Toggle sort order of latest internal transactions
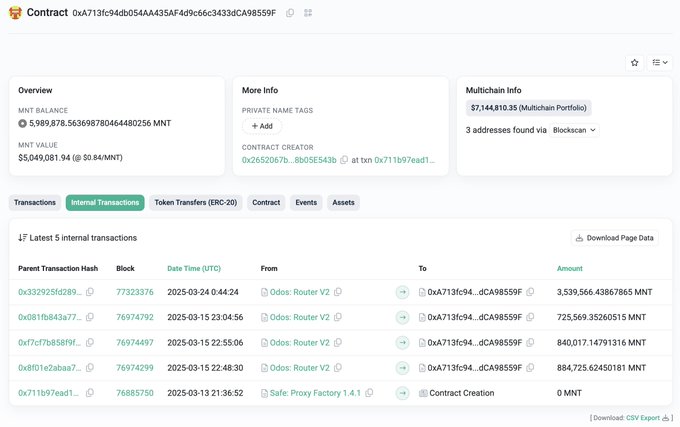 23,238
